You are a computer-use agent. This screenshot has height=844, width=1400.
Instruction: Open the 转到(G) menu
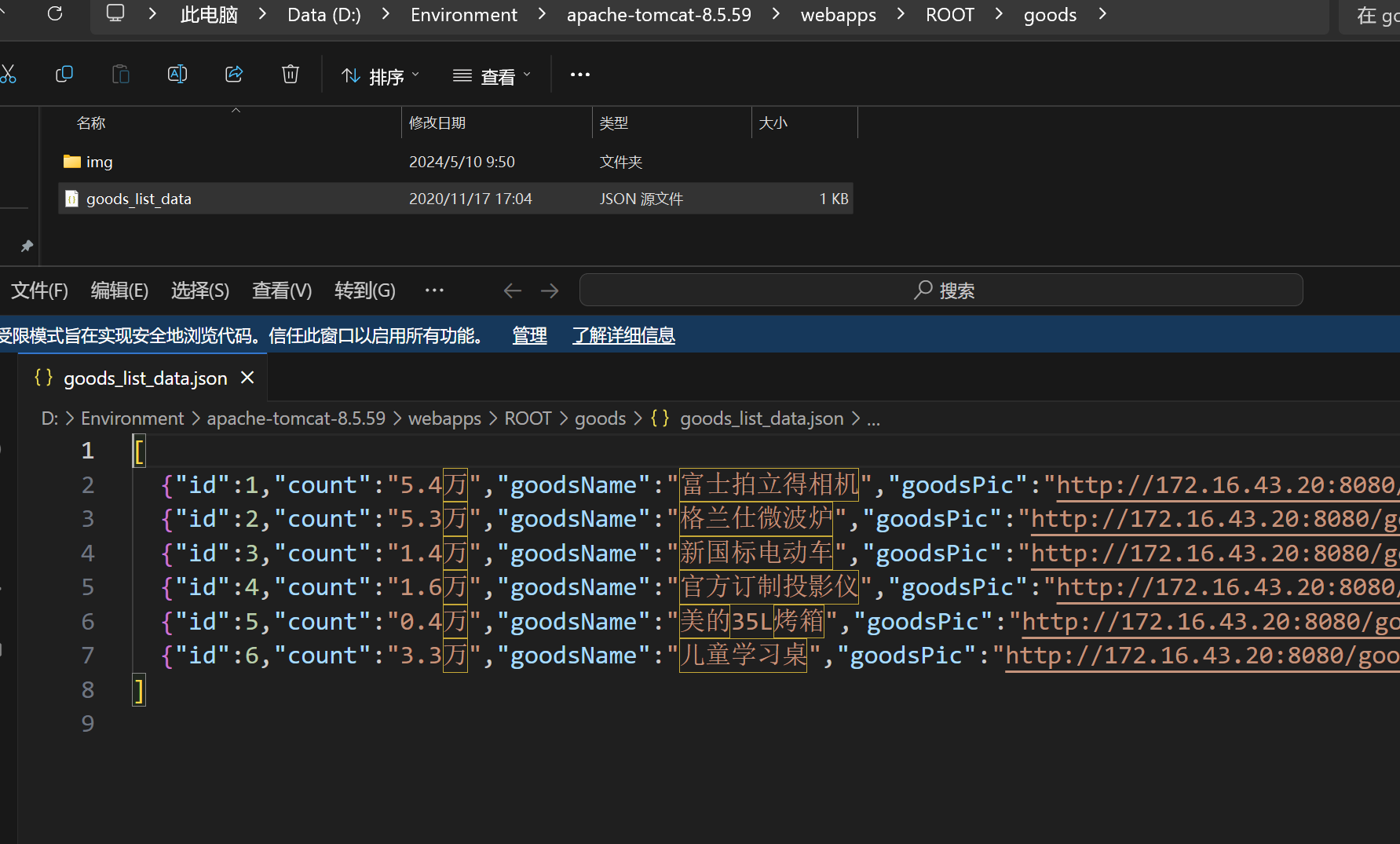coord(365,290)
